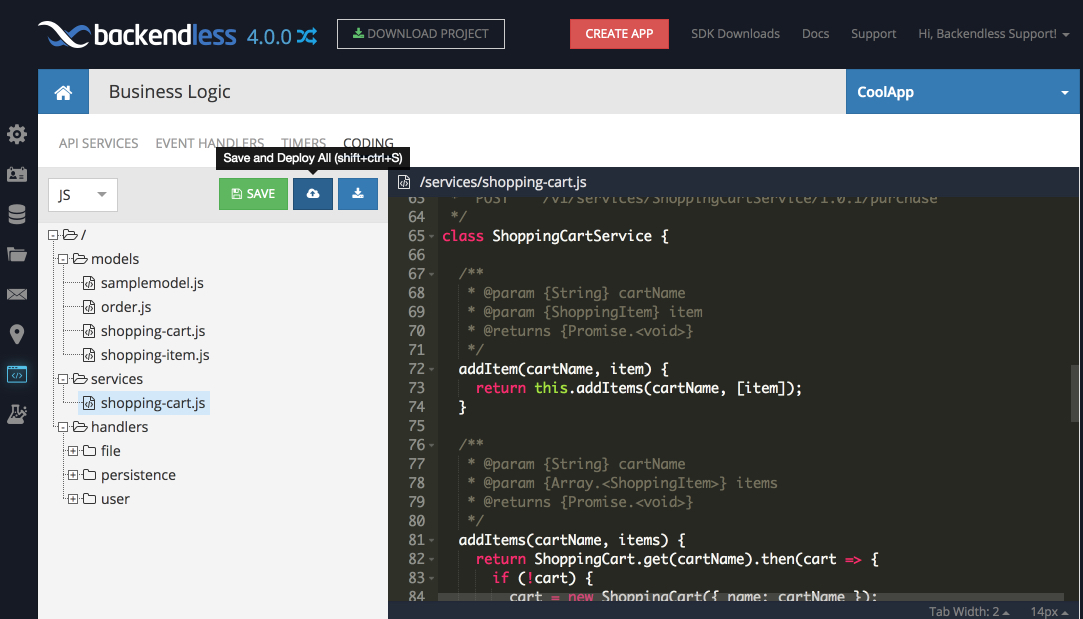Select services/shopping-cart.js in the tree
Image resolution: width=1083 pixels, height=619 pixels.
point(153,403)
